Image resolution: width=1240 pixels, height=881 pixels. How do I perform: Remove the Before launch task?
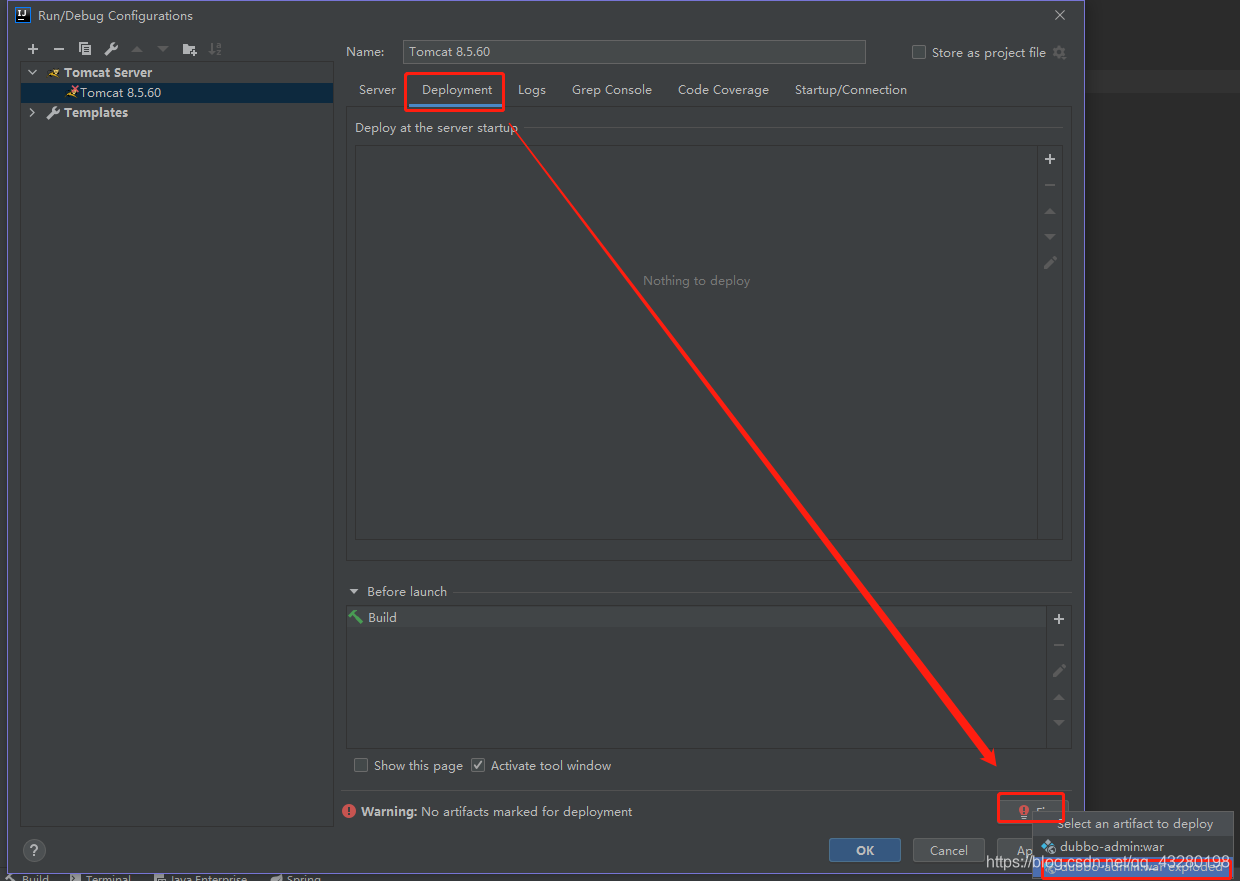pyautogui.click(x=1059, y=645)
